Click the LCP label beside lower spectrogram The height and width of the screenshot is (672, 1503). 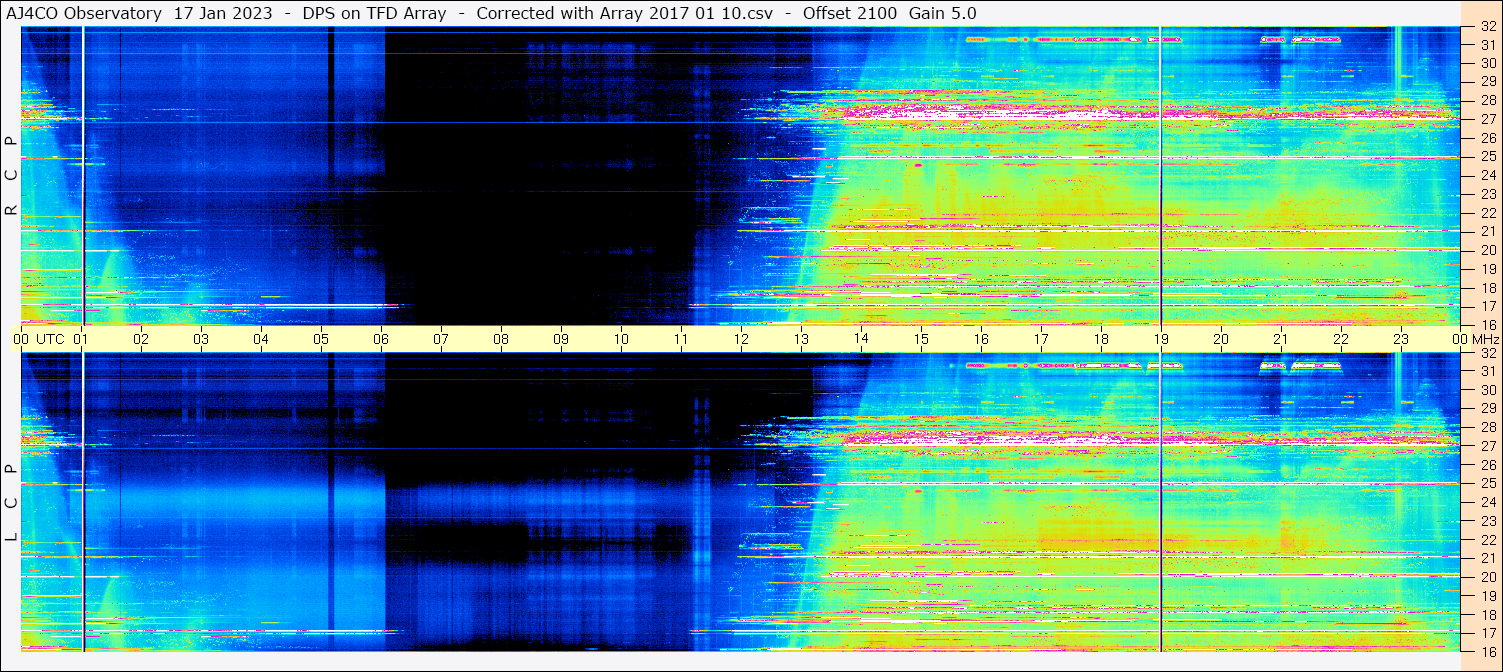coord(11,503)
